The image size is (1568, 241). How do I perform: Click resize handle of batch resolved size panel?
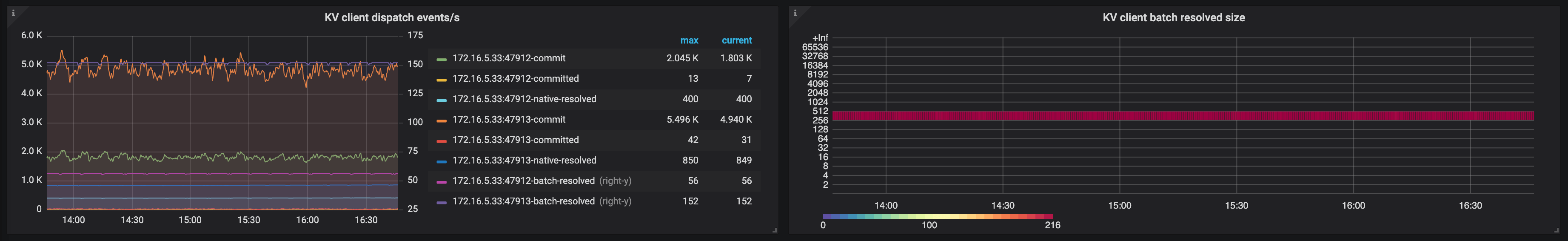(1557, 230)
